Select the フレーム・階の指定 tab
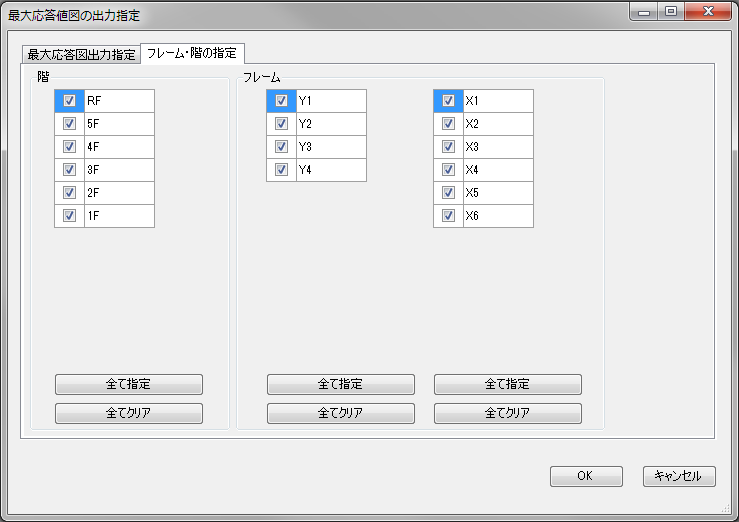This screenshot has width=739, height=522. click(x=192, y=53)
